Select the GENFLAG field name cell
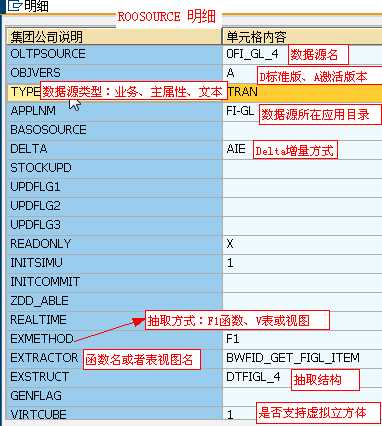Image resolution: width=382 pixels, height=426 pixels. point(114,396)
